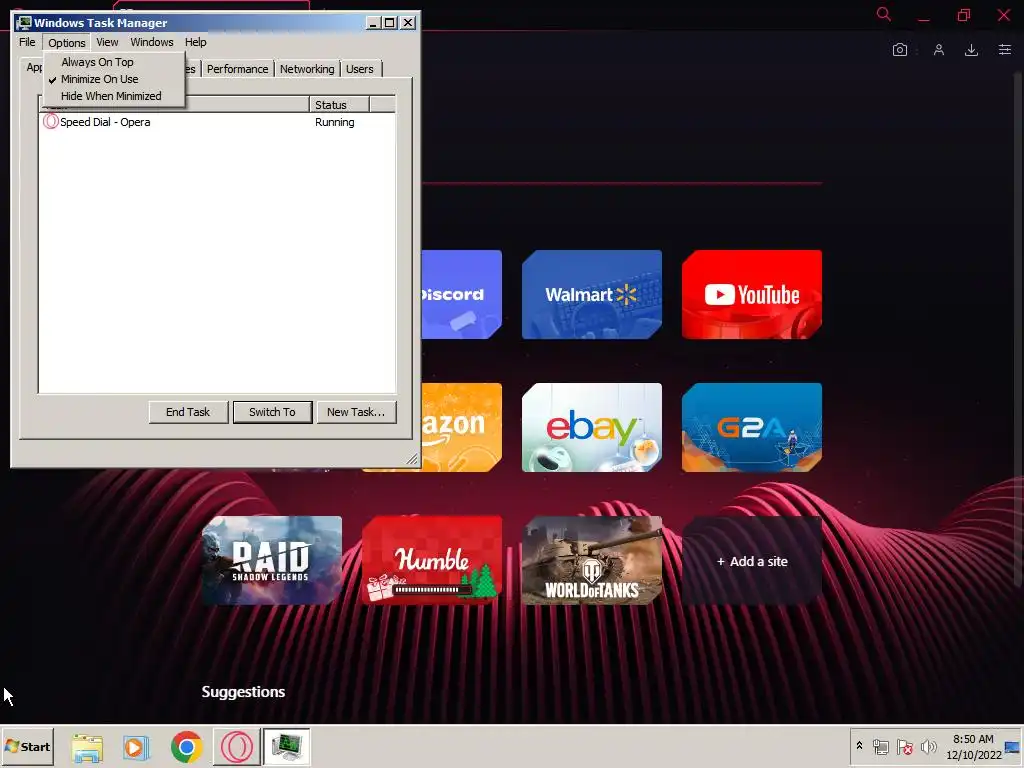Click the network icon in system tray
Screen dimensions: 1024x768
(880, 746)
